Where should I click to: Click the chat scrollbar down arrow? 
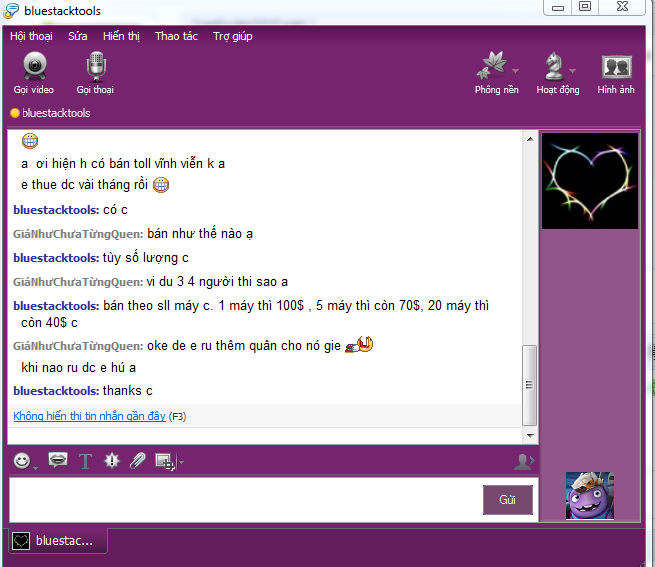coord(530,435)
